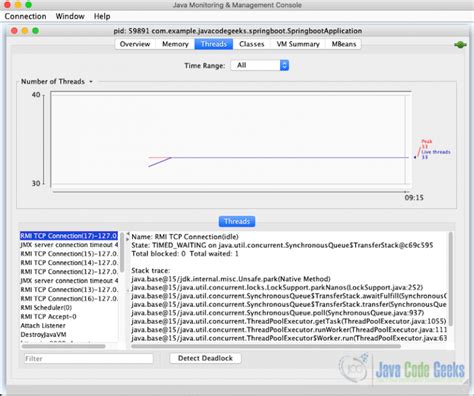
Task: Open the Connection menu
Action: [x=25, y=16]
